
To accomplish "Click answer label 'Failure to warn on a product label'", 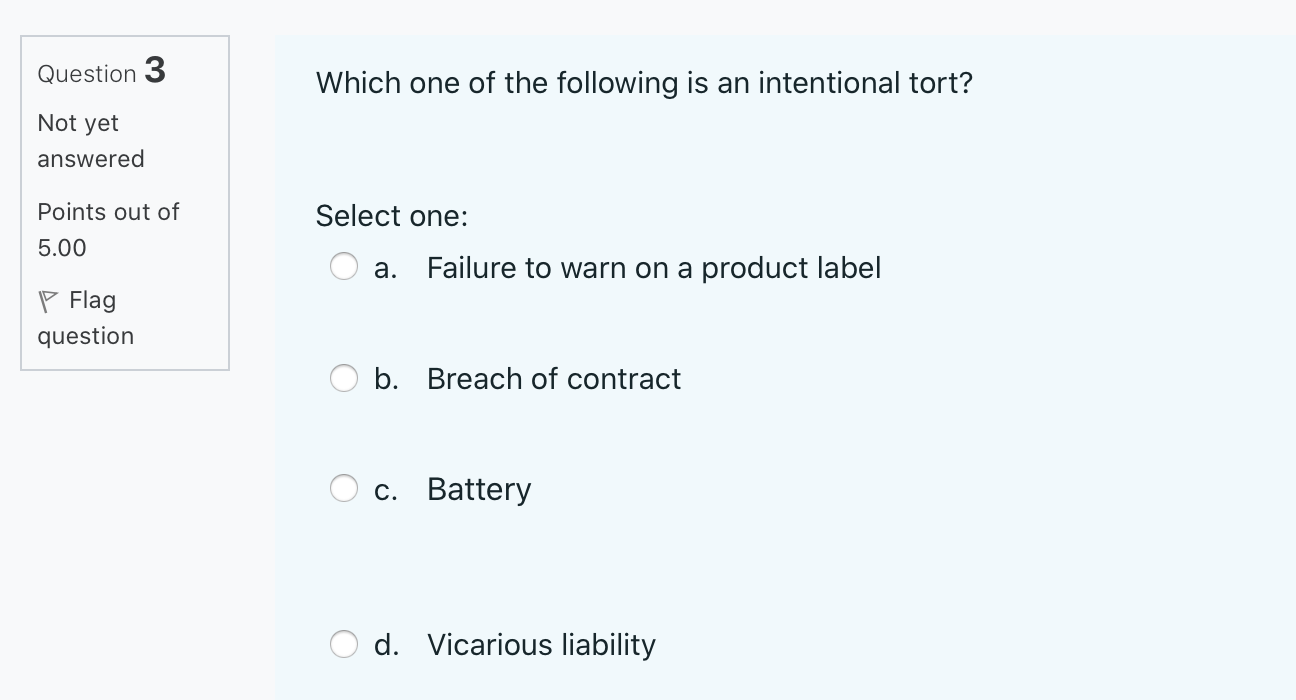I will pos(654,267).
